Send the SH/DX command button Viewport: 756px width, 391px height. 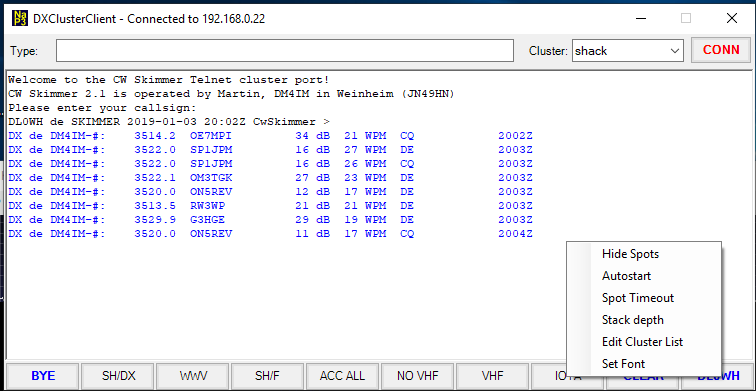(x=118, y=376)
